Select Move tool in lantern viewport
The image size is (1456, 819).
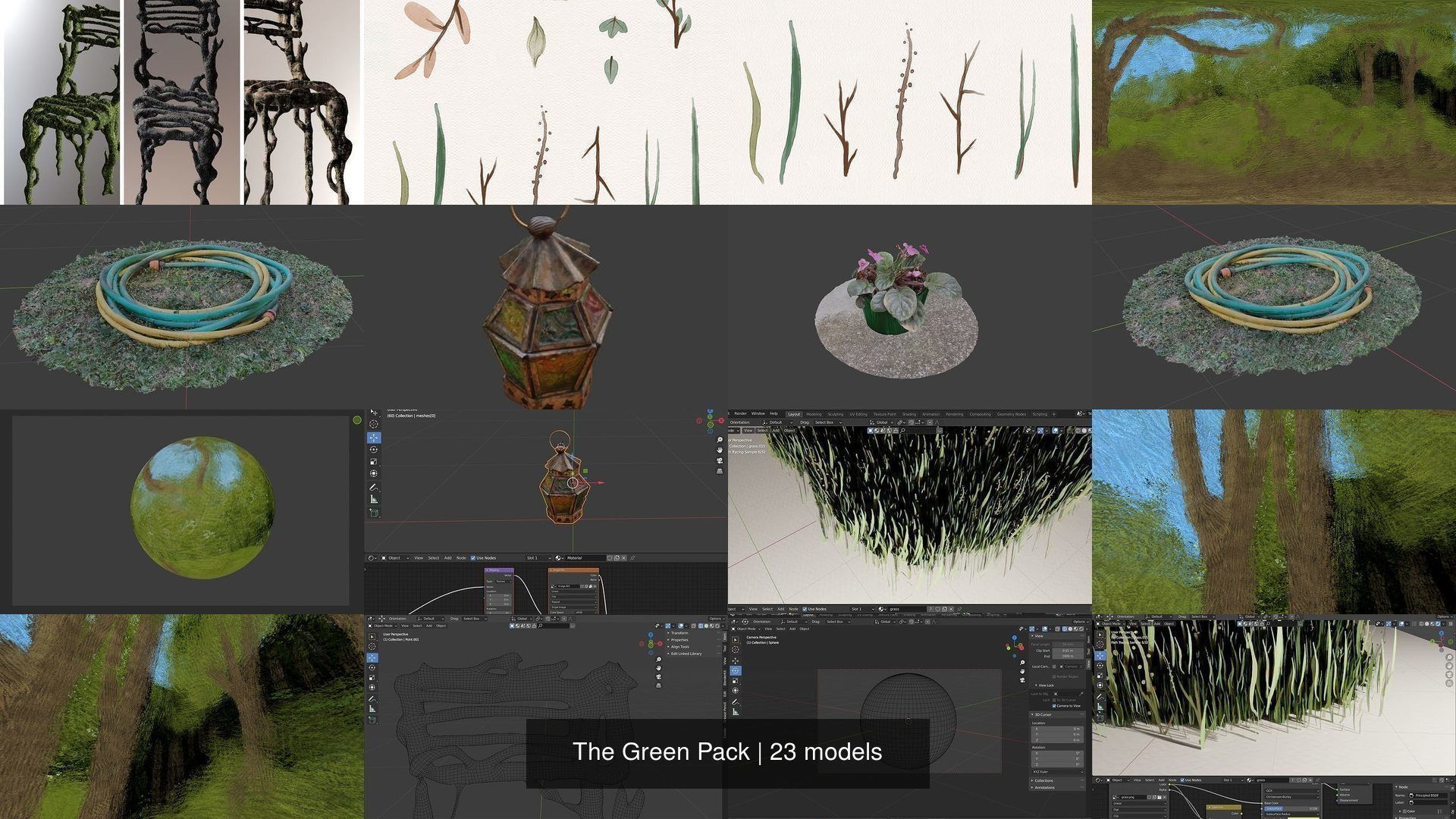pos(374,438)
